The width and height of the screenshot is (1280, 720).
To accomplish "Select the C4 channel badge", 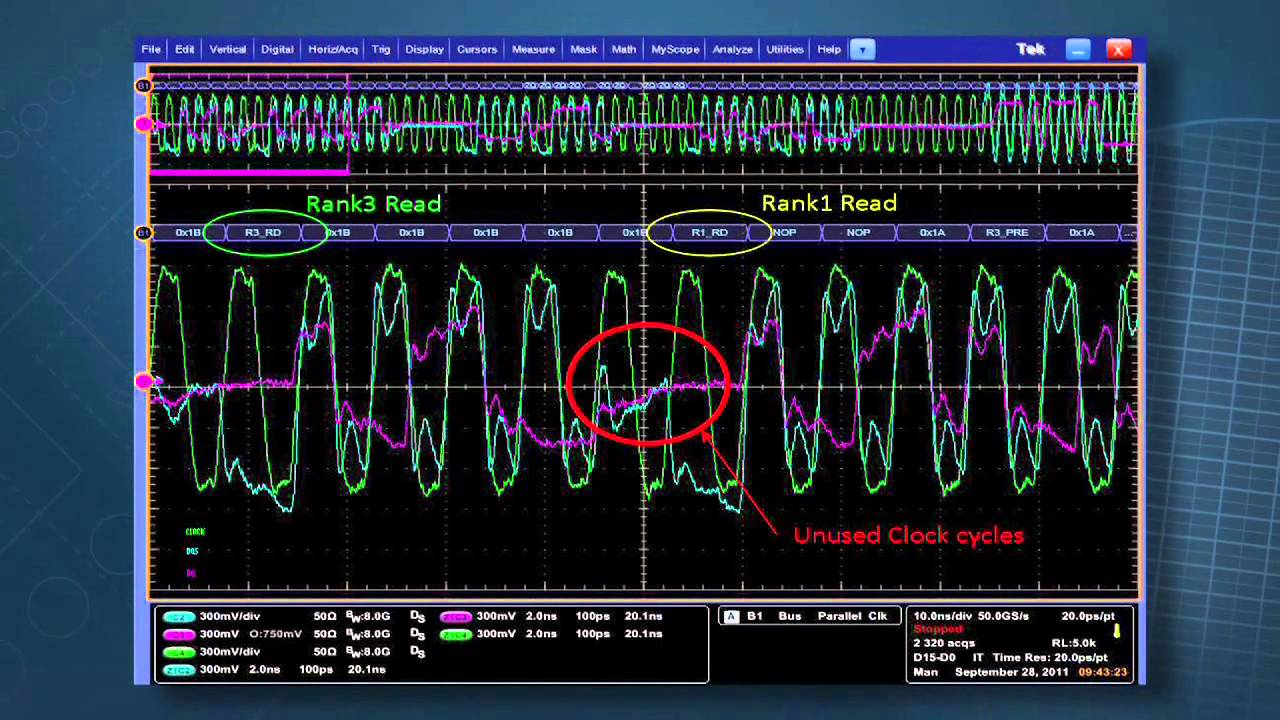I will pos(179,652).
